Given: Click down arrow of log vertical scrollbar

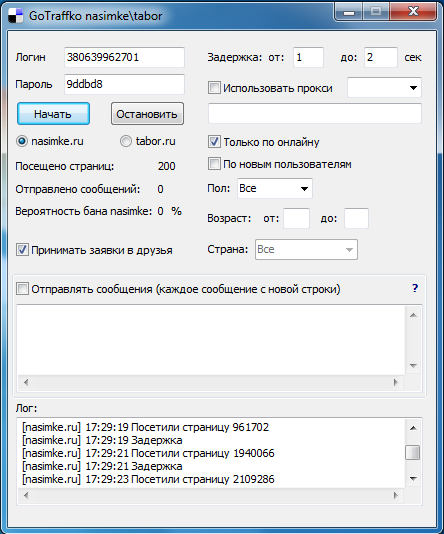Looking at the screenshot, I should coord(413,479).
